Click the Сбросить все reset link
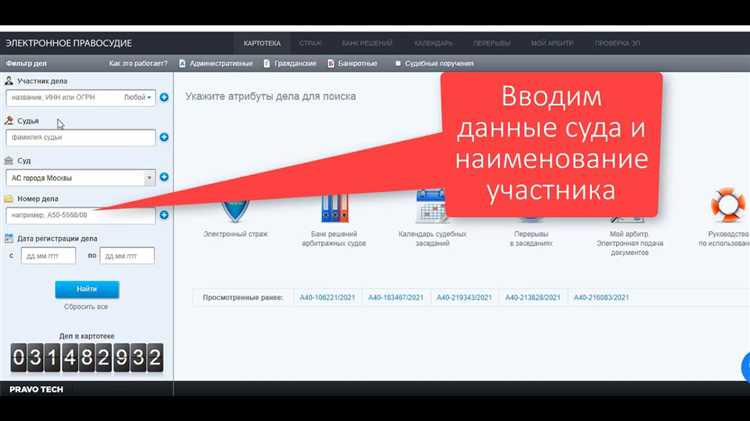The width and height of the screenshot is (750, 421). click(86, 307)
